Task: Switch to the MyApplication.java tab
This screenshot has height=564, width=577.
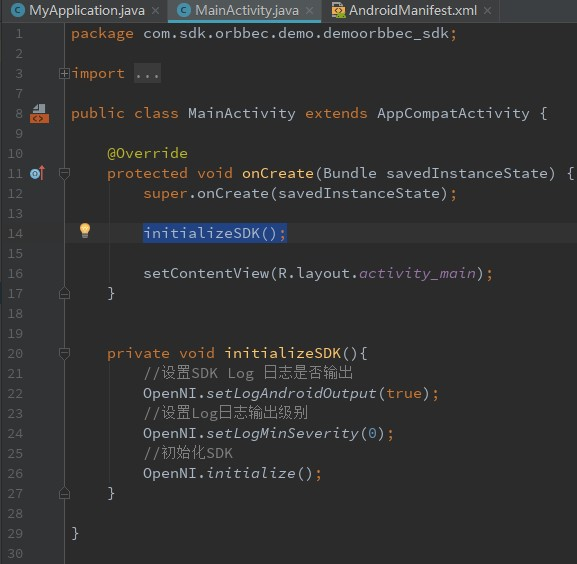Action: 87,10
